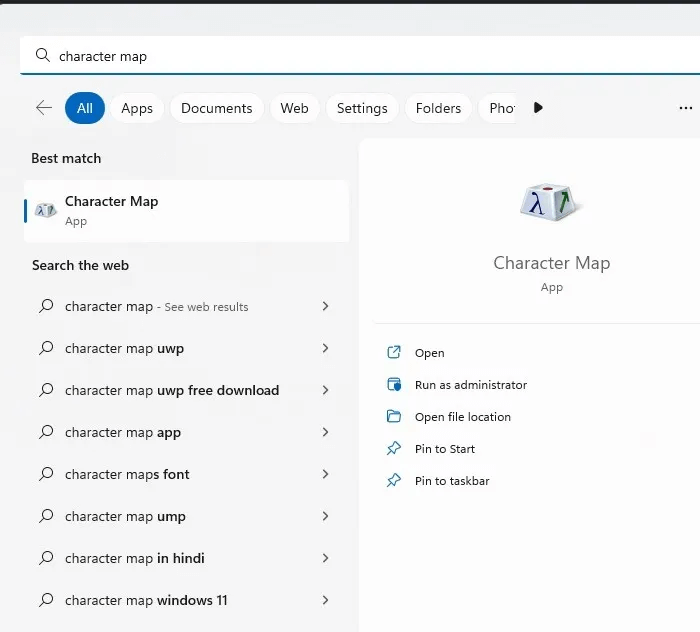Viewport: 700px width, 632px height.
Task: Click the search icon beside 'character maps font'
Action: (46, 474)
